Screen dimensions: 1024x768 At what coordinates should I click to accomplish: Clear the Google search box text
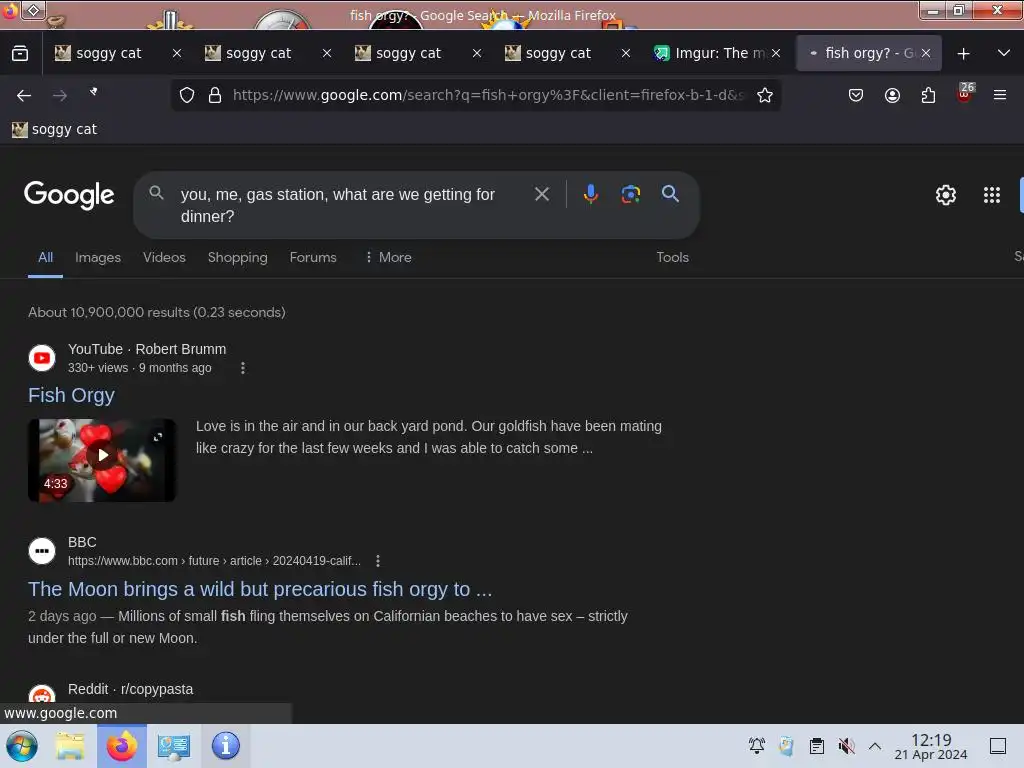tap(541, 194)
